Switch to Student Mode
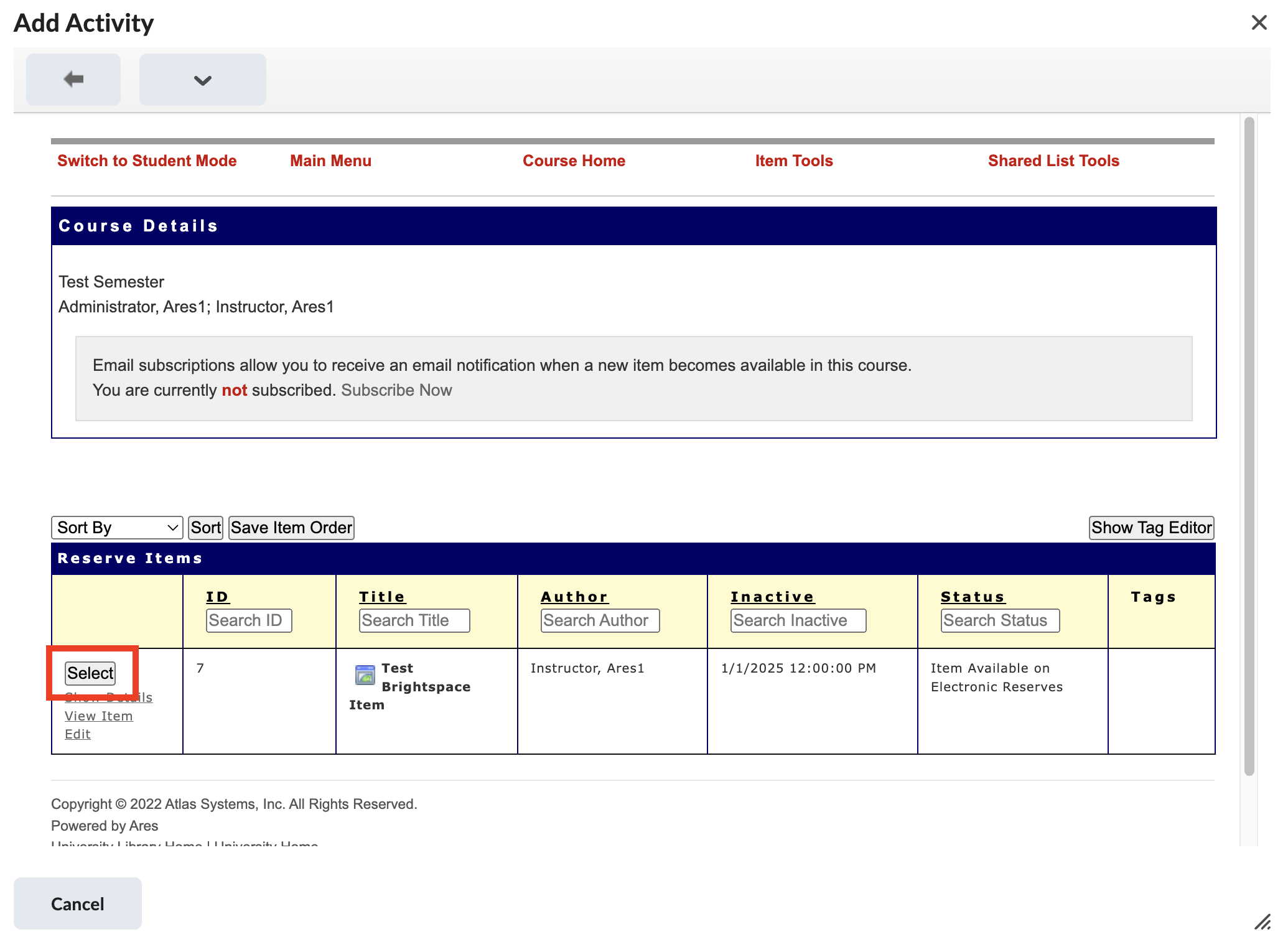This screenshot has height=952, width=1288. [147, 161]
